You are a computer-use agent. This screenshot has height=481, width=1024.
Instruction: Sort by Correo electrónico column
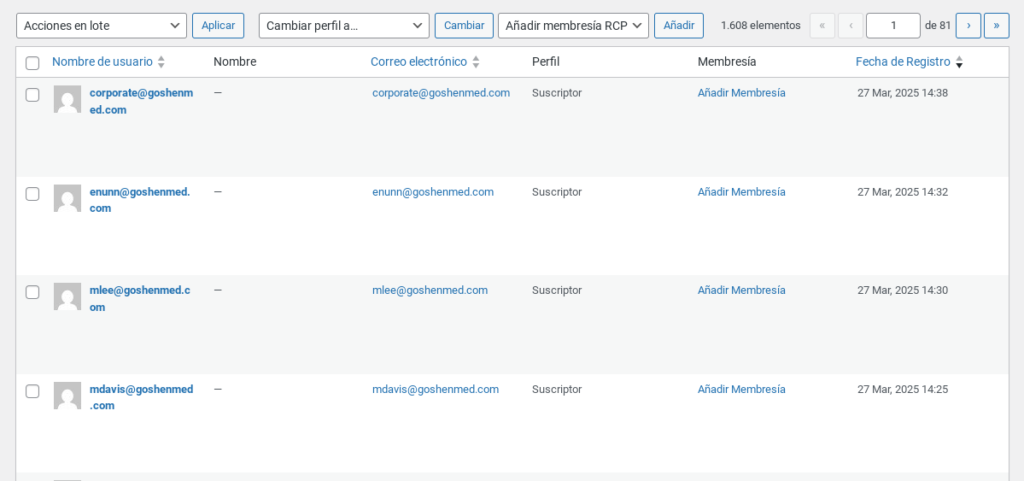click(419, 61)
